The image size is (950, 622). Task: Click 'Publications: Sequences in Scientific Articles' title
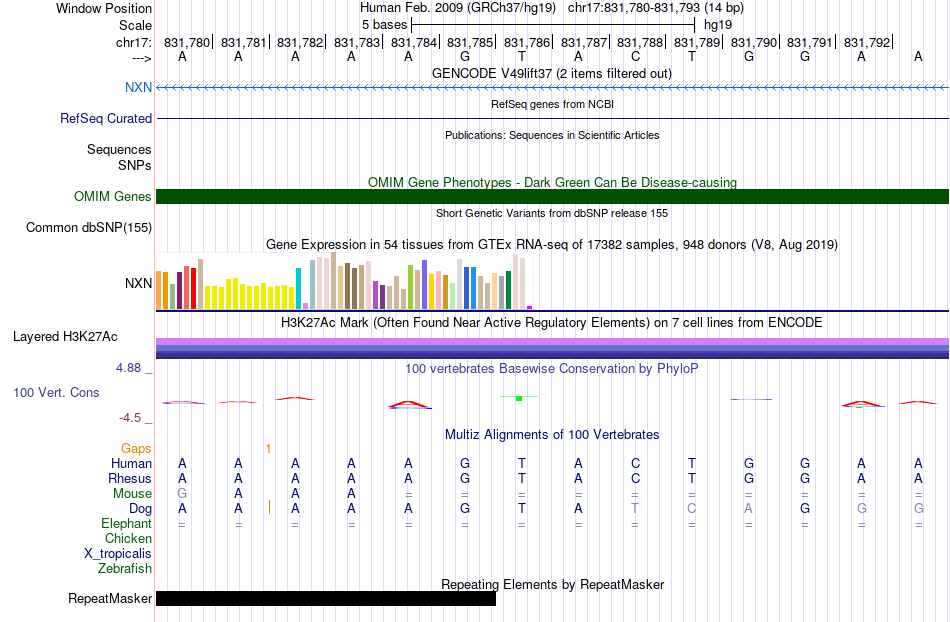pyautogui.click(x=552, y=135)
